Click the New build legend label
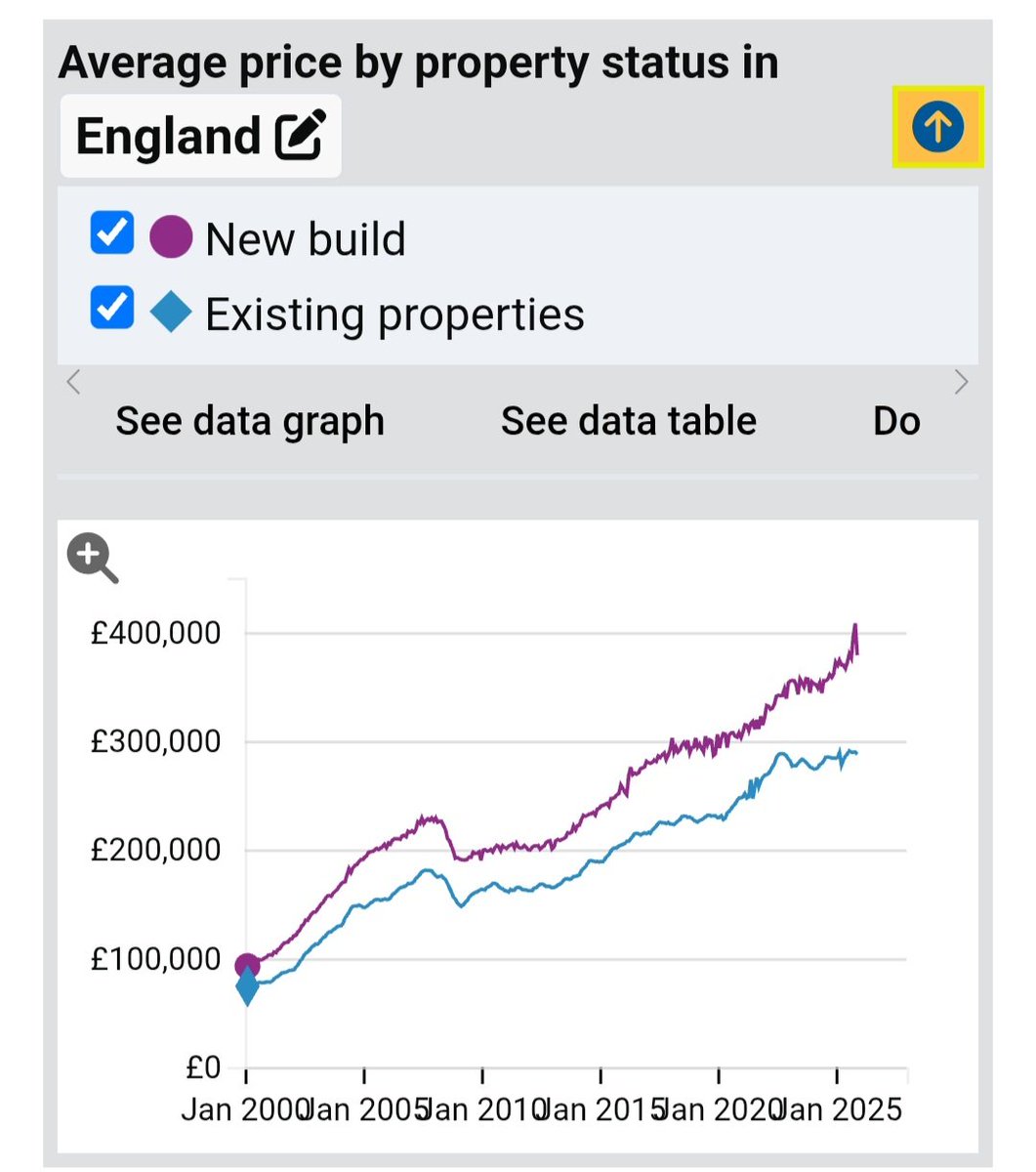Screen dimensions: 1036x1172 click(306, 239)
